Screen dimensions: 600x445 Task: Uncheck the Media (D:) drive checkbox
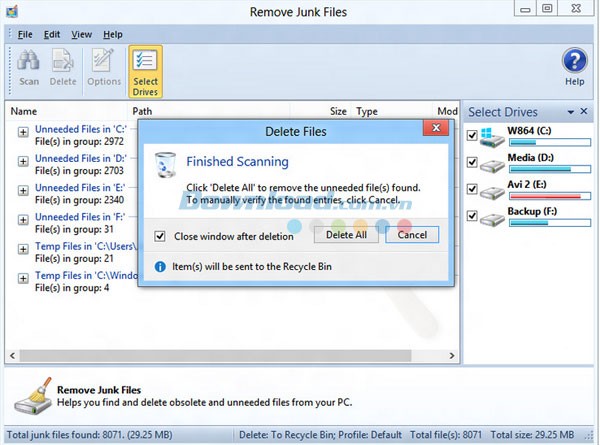474,162
